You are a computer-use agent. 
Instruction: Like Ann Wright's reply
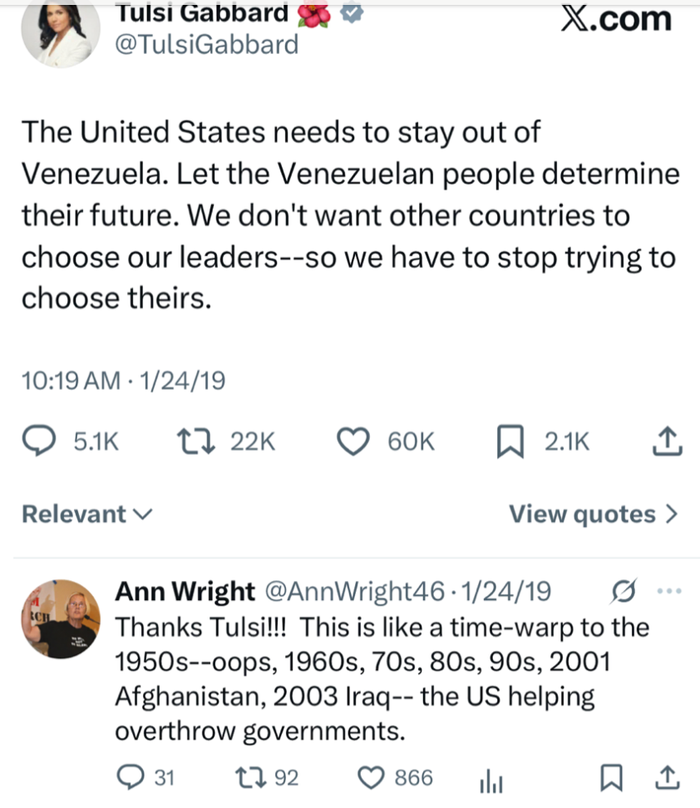click(371, 777)
